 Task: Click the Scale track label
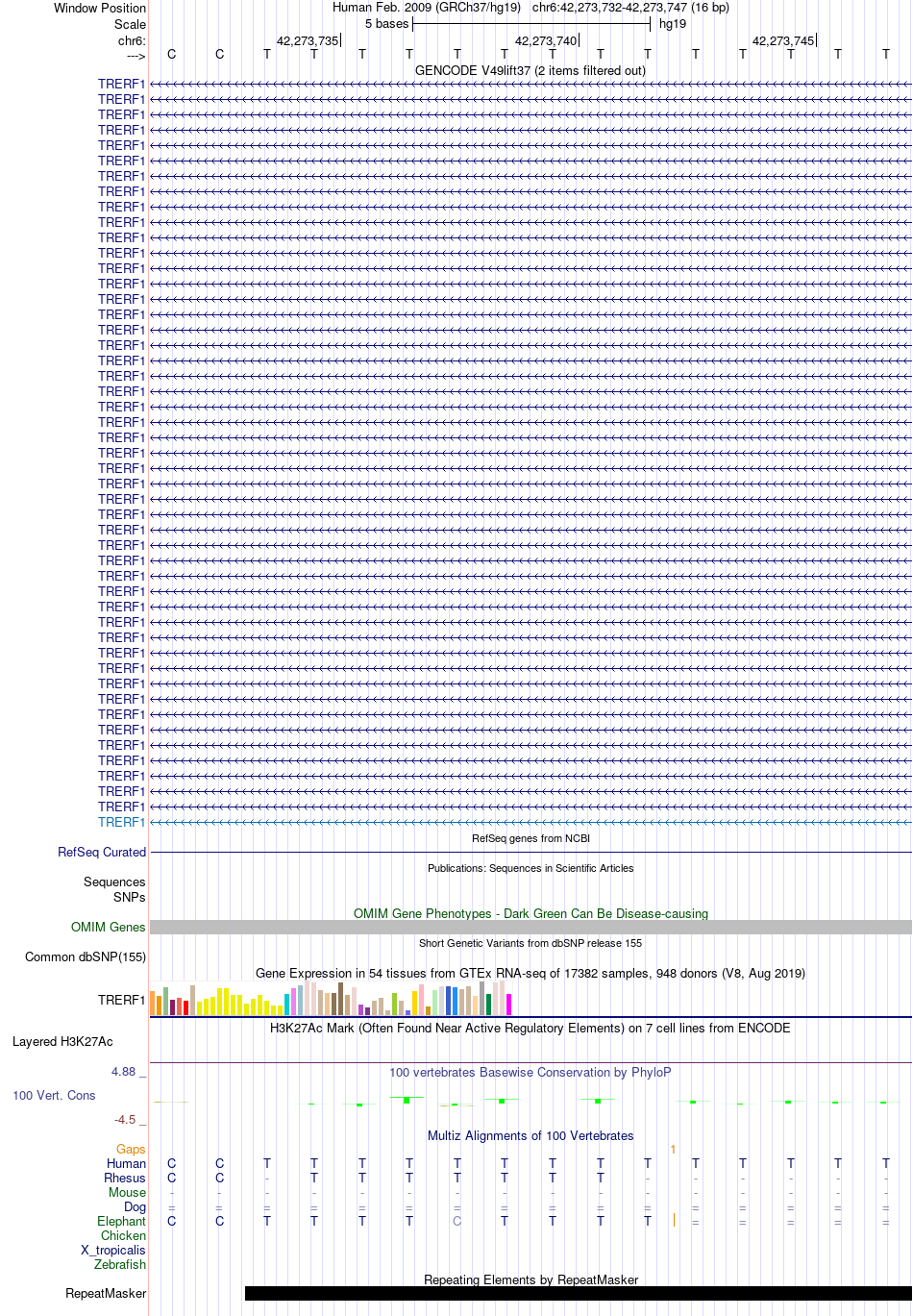(130, 24)
